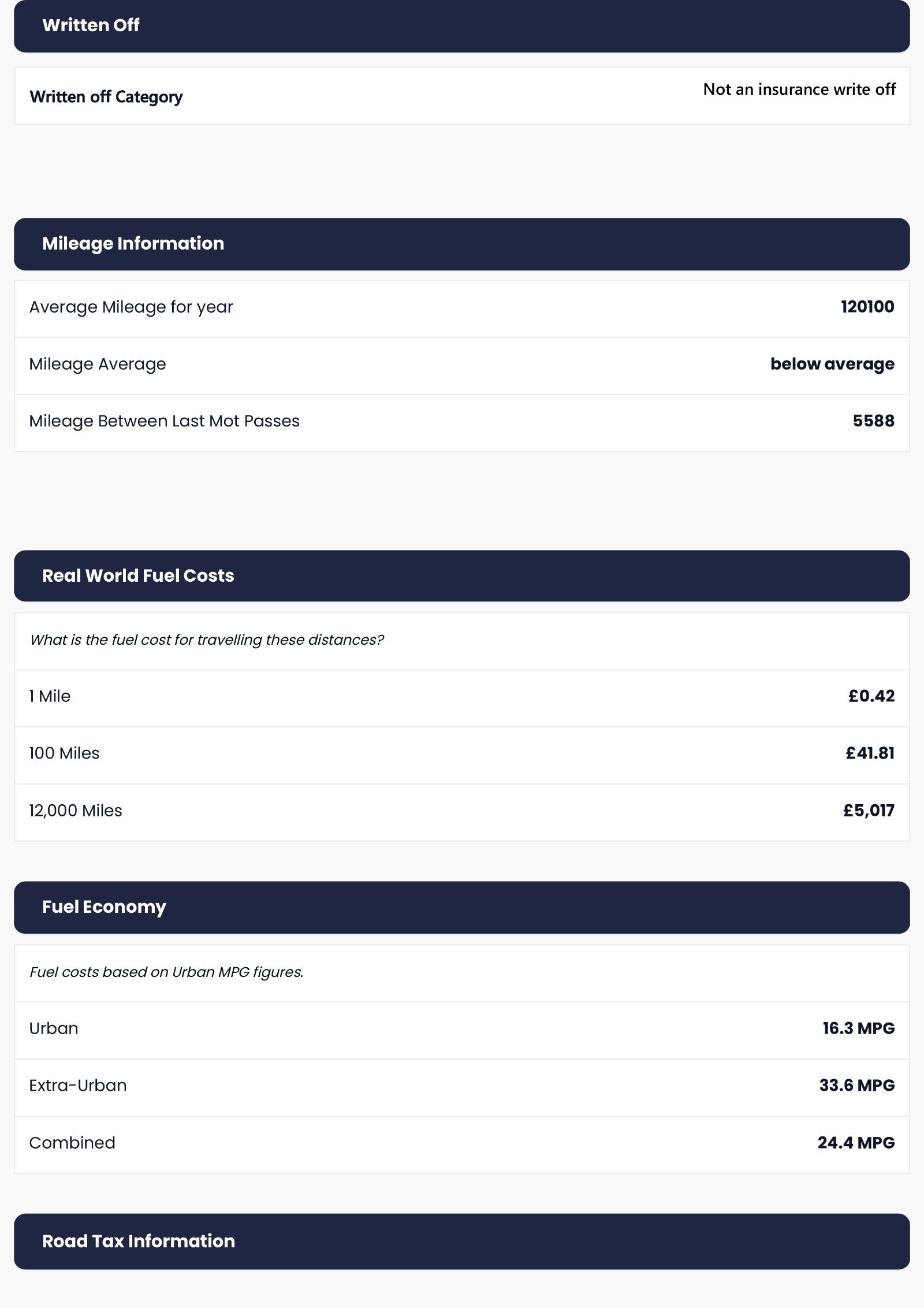
Task: Select the Written off Category label
Action: 106,96
